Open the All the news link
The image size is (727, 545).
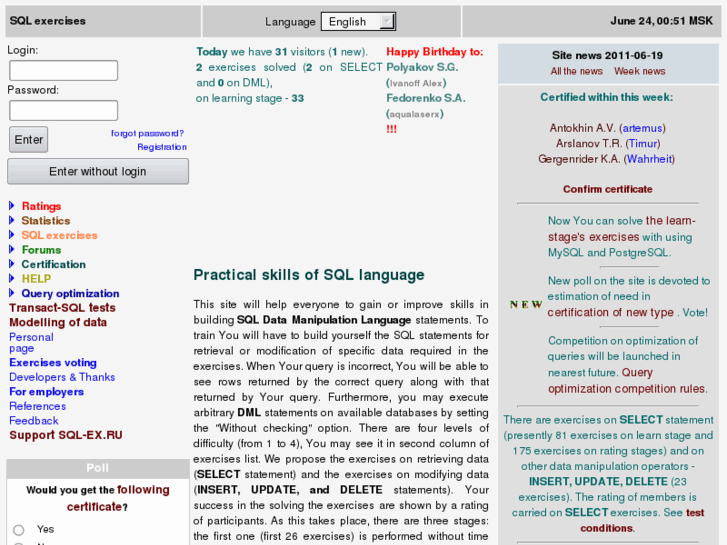[577, 71]
